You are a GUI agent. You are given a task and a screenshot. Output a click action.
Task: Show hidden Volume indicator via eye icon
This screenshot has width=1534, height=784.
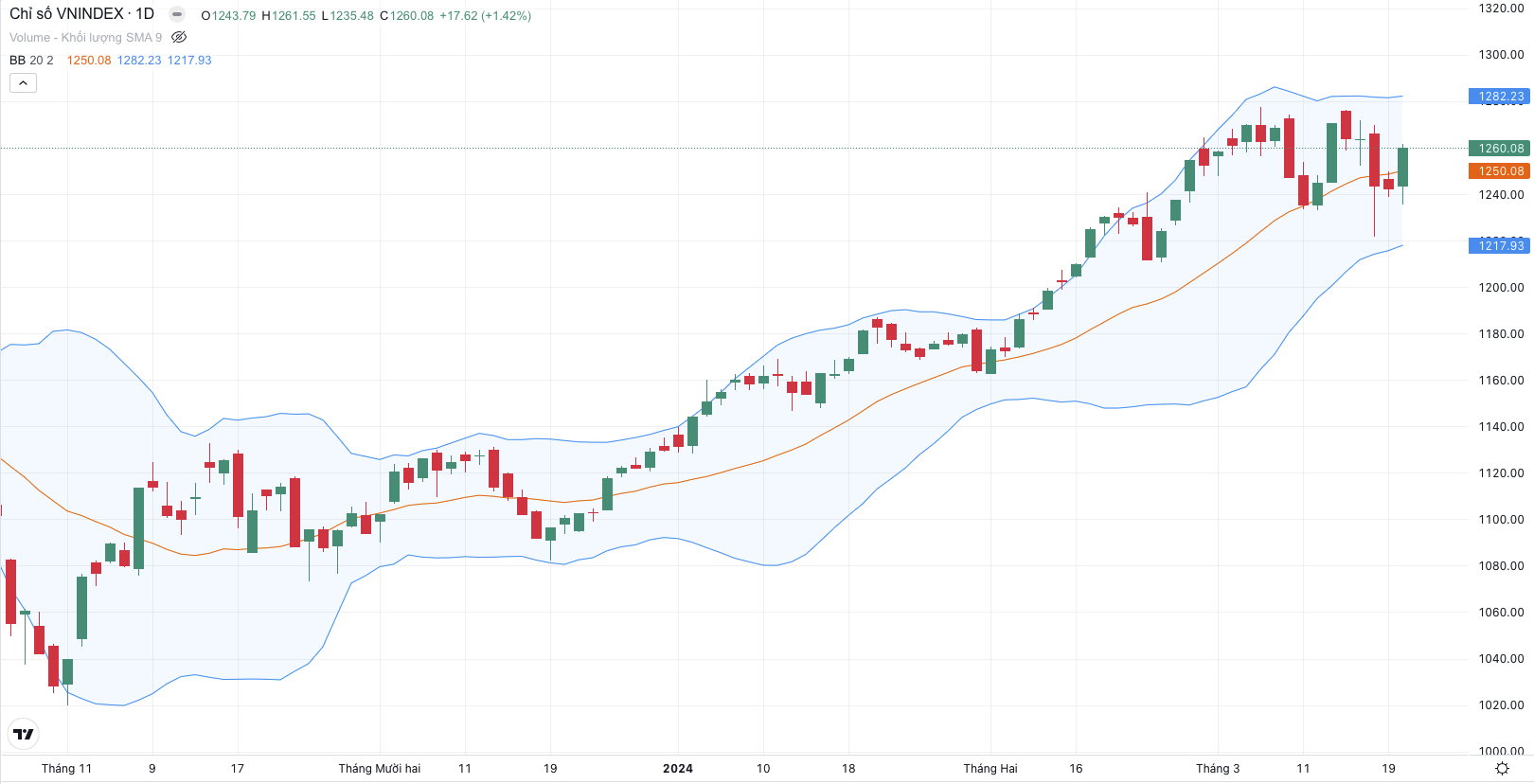coord(179,38)
